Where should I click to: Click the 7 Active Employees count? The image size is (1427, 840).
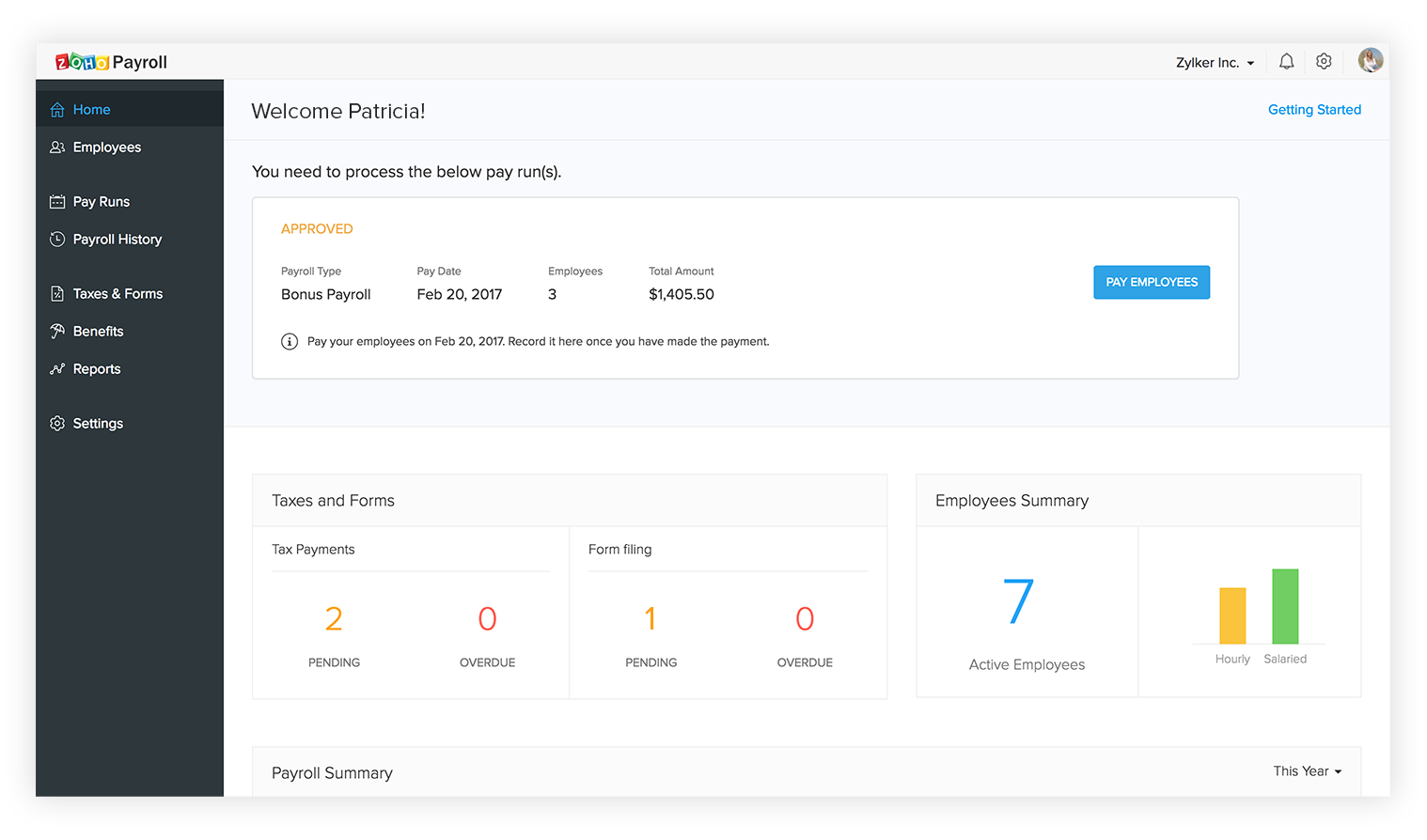pos(1019,602)
